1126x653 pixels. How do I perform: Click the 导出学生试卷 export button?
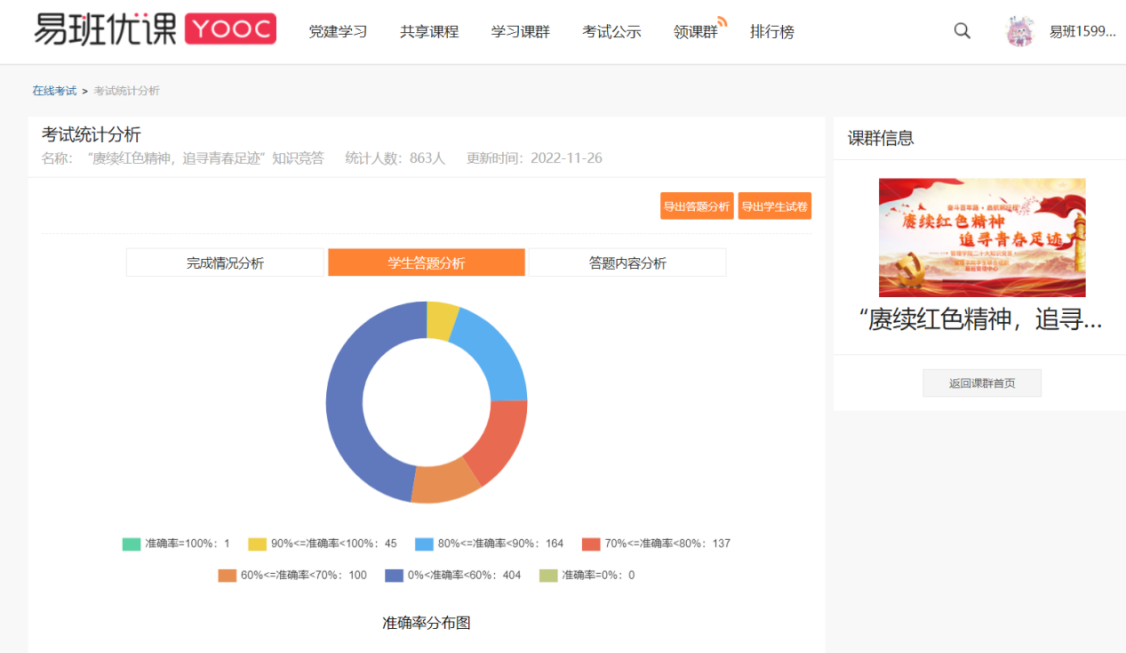(775, 206)
